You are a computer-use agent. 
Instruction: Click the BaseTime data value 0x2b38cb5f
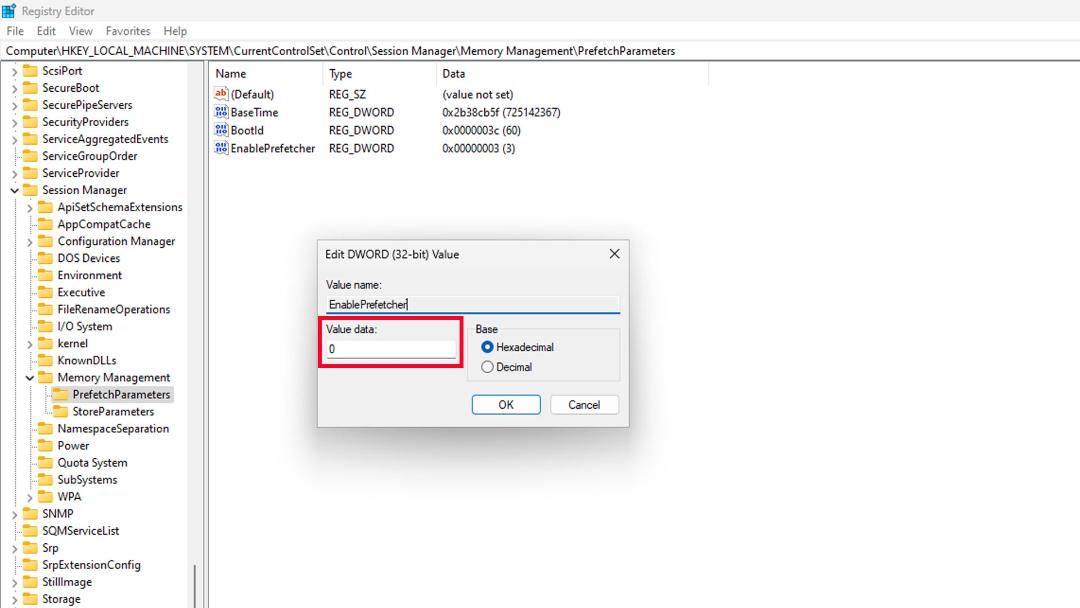coord(501,112)
